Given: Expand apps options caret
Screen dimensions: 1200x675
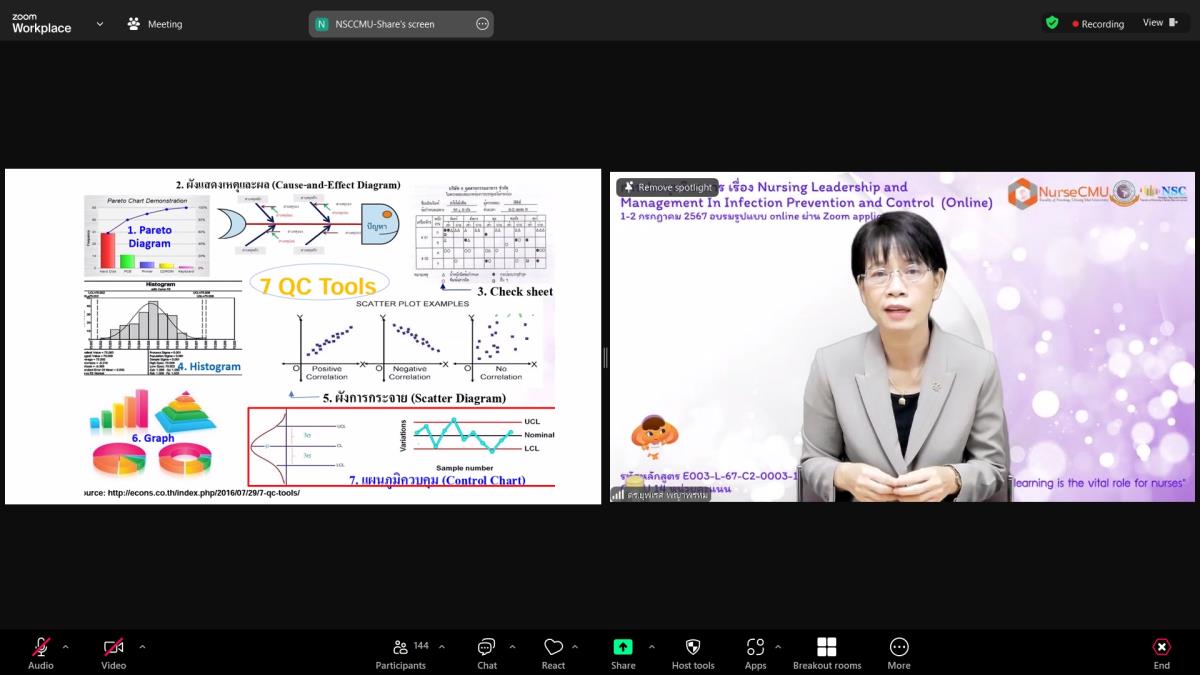Looking at the screenshot, I should 778,647.
